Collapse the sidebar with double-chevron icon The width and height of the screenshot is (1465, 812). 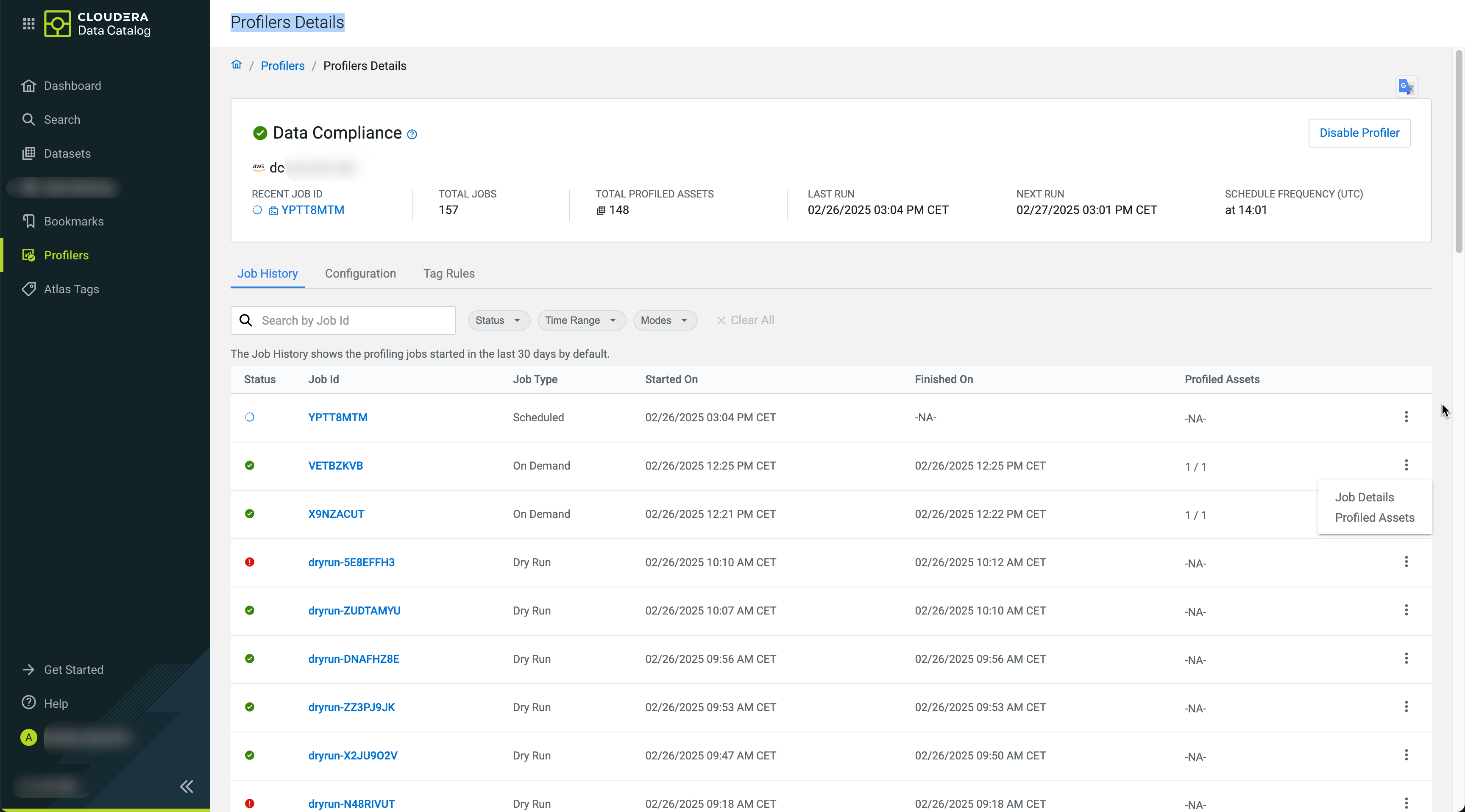(x=187, y=787)
